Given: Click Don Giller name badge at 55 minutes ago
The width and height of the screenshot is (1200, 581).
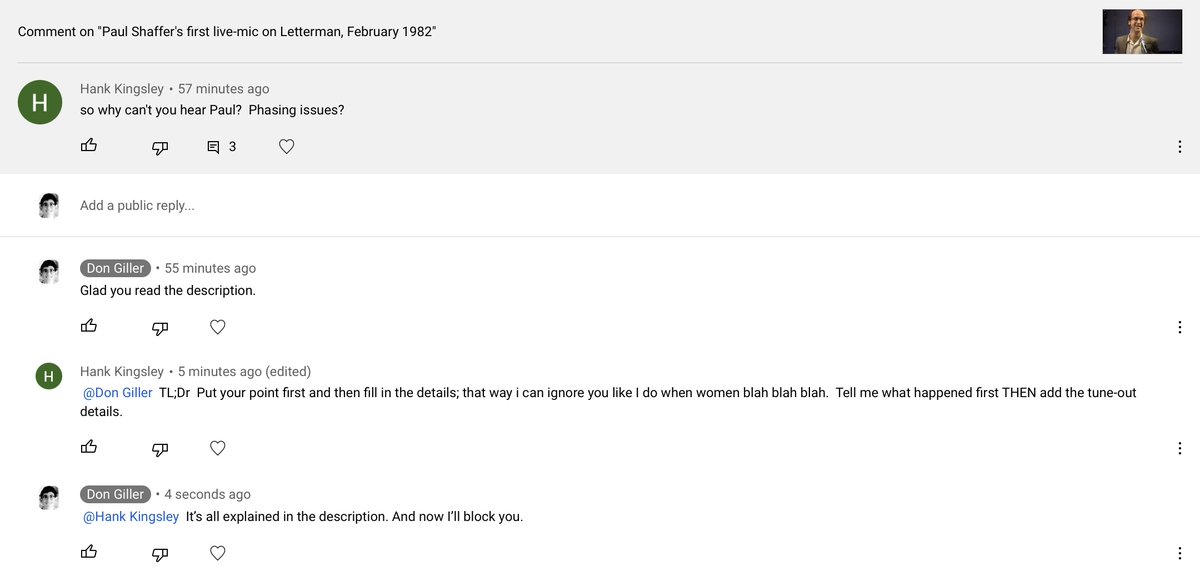Looking at the screenshot, I should [115, 268].
